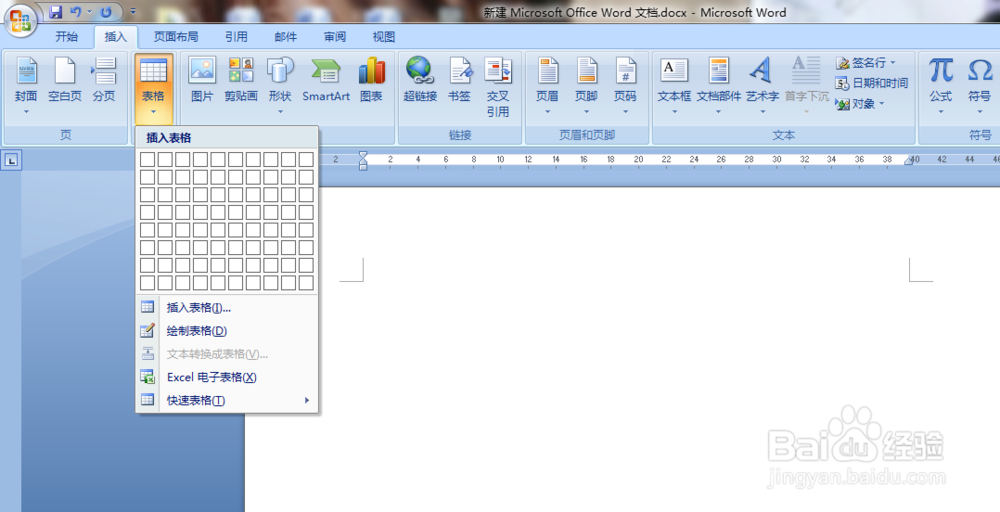This screenshot has width=1000, height=512.
Task: Choose 绘制表格(D) draw table entry
Action: (227, 331)
